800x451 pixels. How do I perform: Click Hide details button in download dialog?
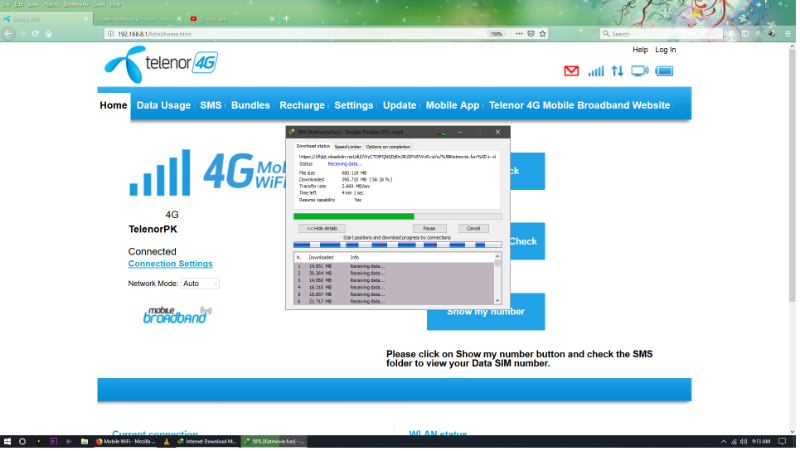(x=323, y=230)
